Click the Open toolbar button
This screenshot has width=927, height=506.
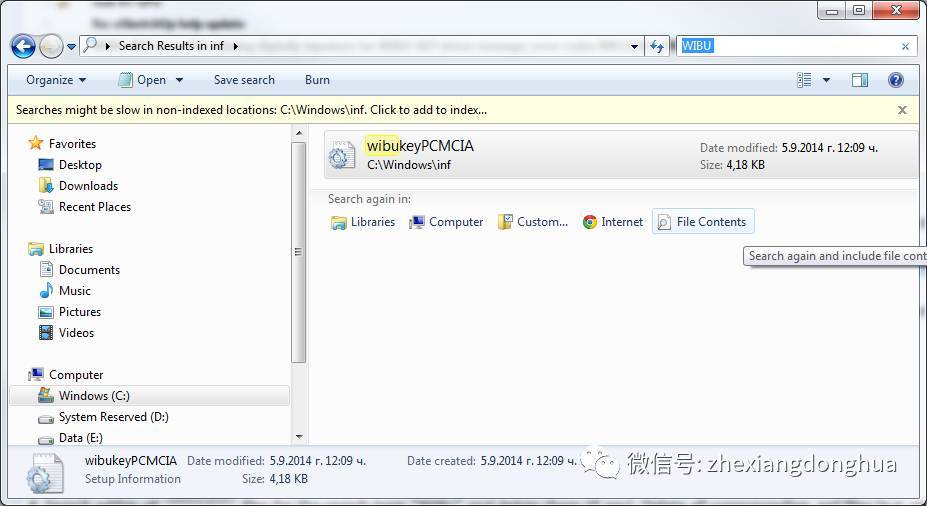coord(142,80)
